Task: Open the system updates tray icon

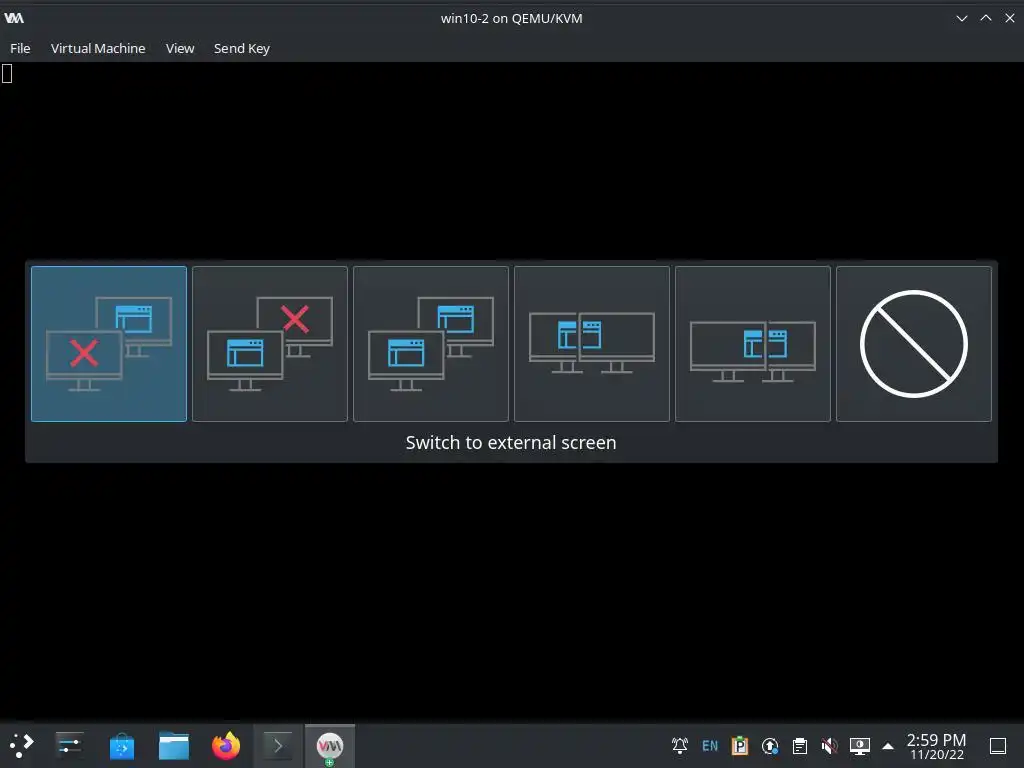Action: click(770, 745)
